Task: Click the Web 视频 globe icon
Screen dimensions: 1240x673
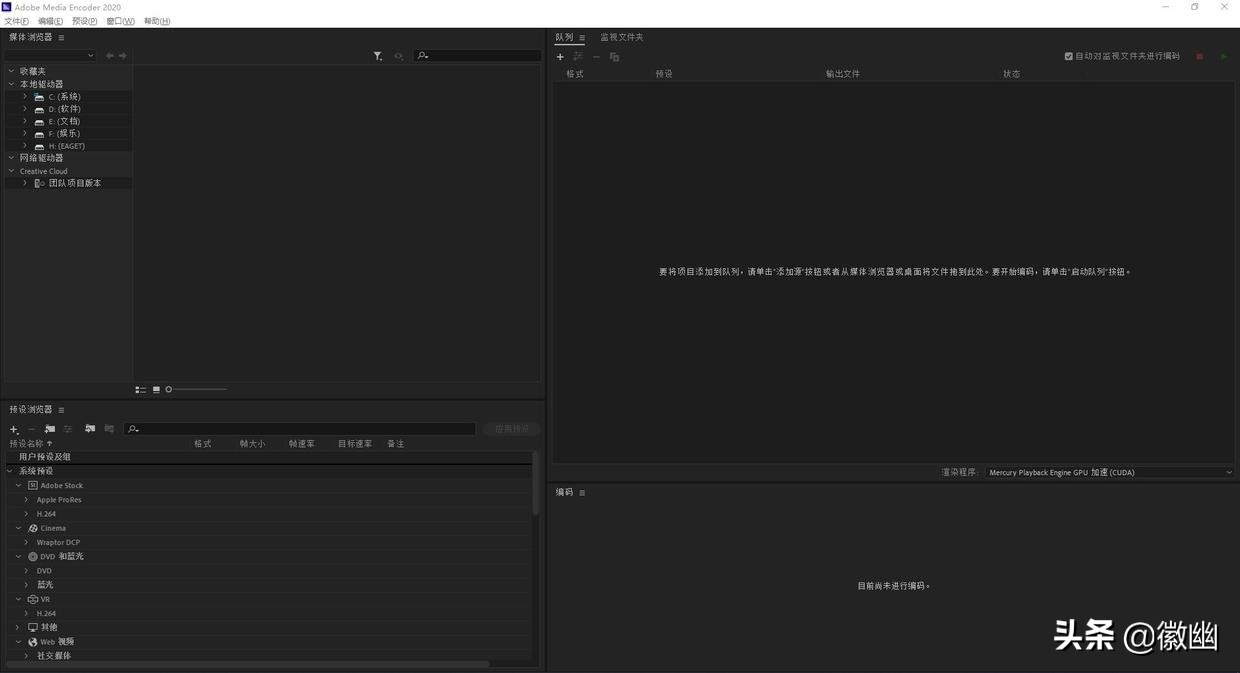Action: pyautogui.click(x=33, y=642)
